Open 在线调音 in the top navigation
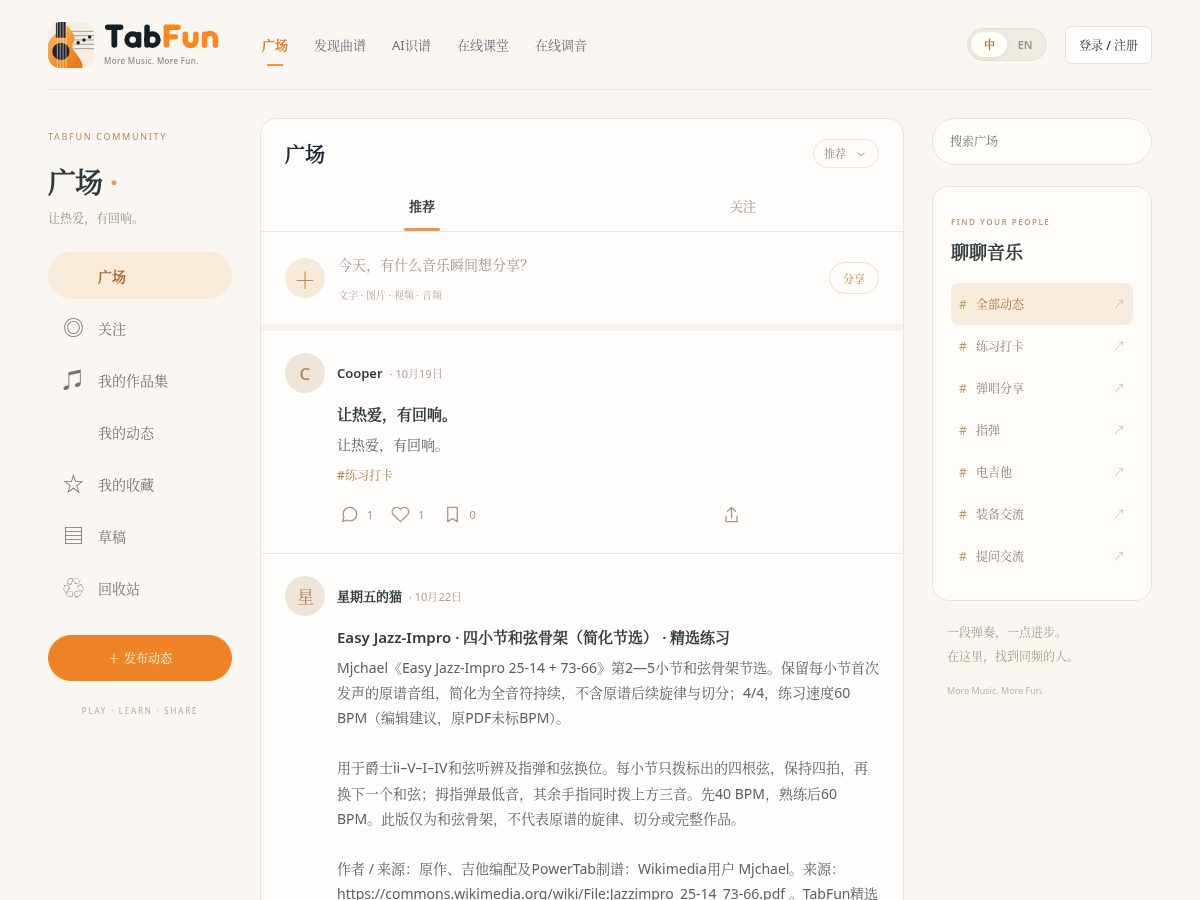The height and width of the screenshot is (900, 1200). [x=561, y=45]
